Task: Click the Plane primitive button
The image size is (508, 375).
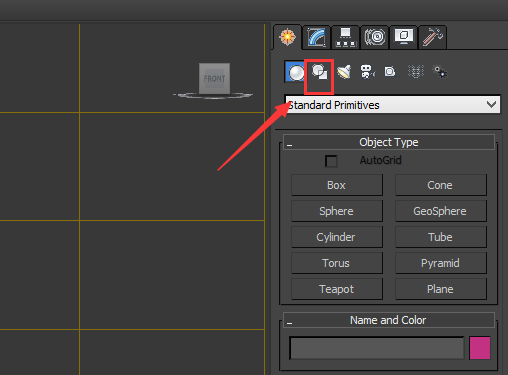Action: point(441,289)
